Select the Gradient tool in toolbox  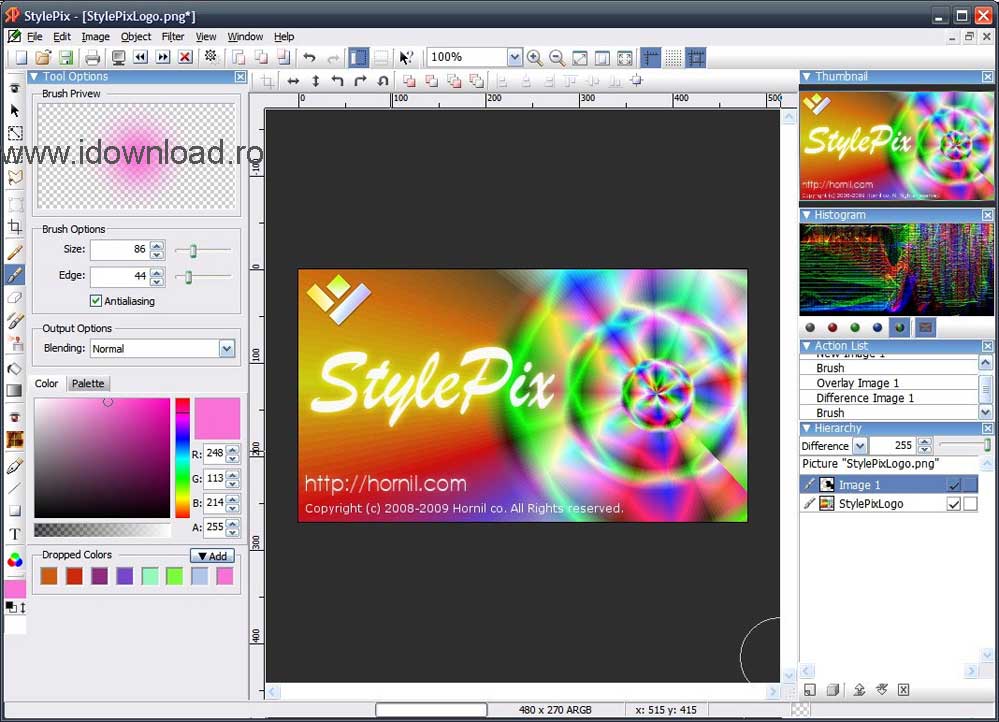[x=15, y=391]
